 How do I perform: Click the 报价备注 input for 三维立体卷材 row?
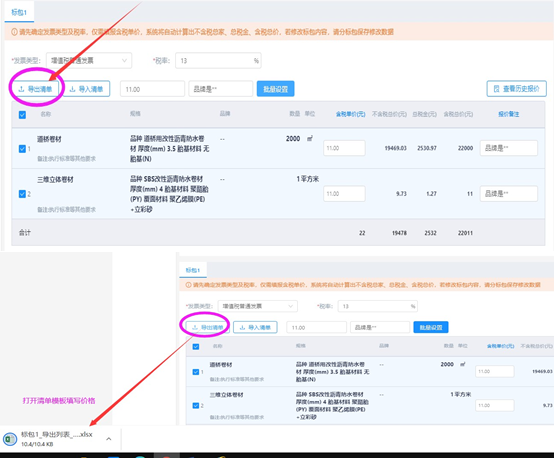tap(509, 194)
